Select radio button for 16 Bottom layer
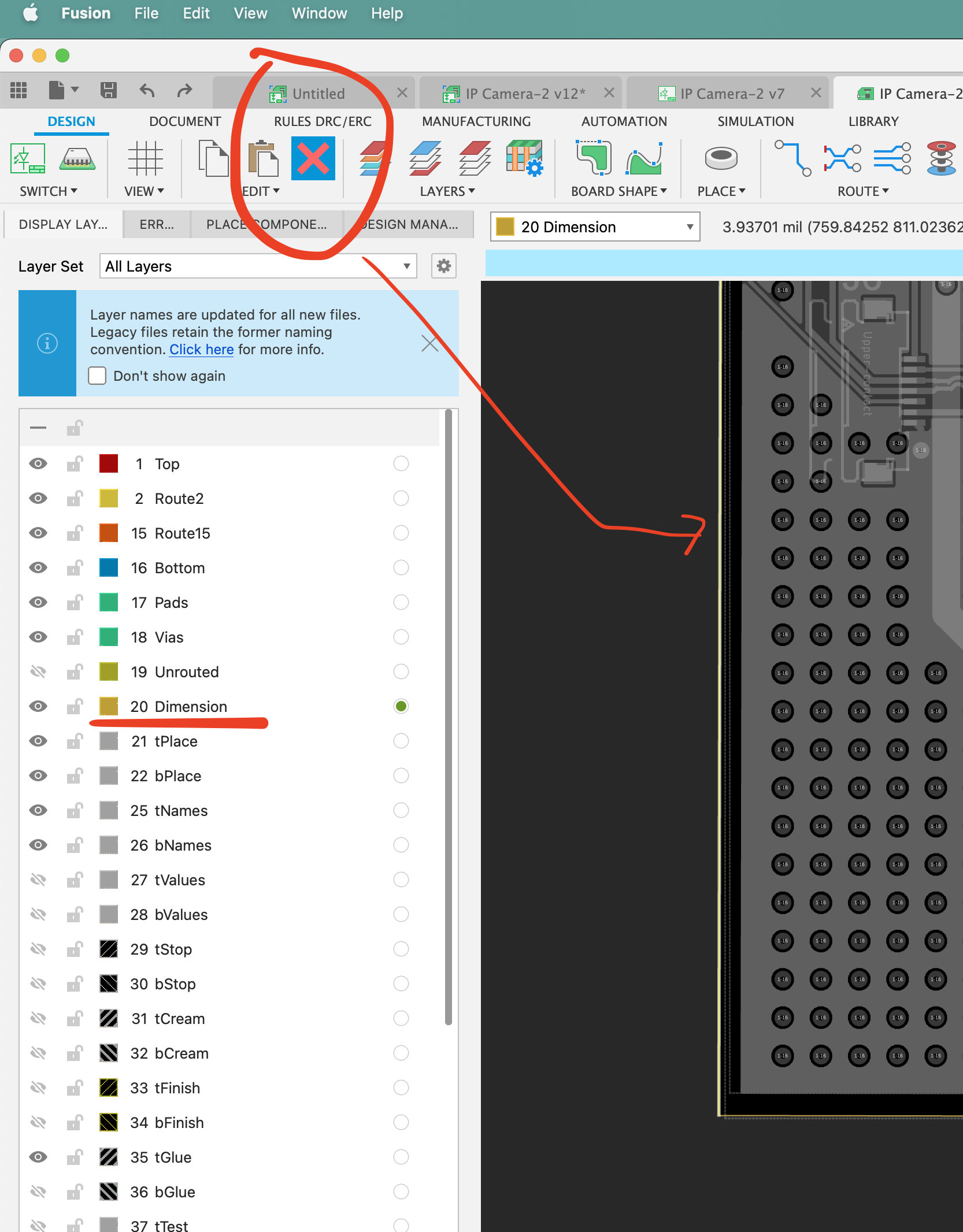Image resolution: width=963 pixels, height=1232 pixels. (401, 567)
